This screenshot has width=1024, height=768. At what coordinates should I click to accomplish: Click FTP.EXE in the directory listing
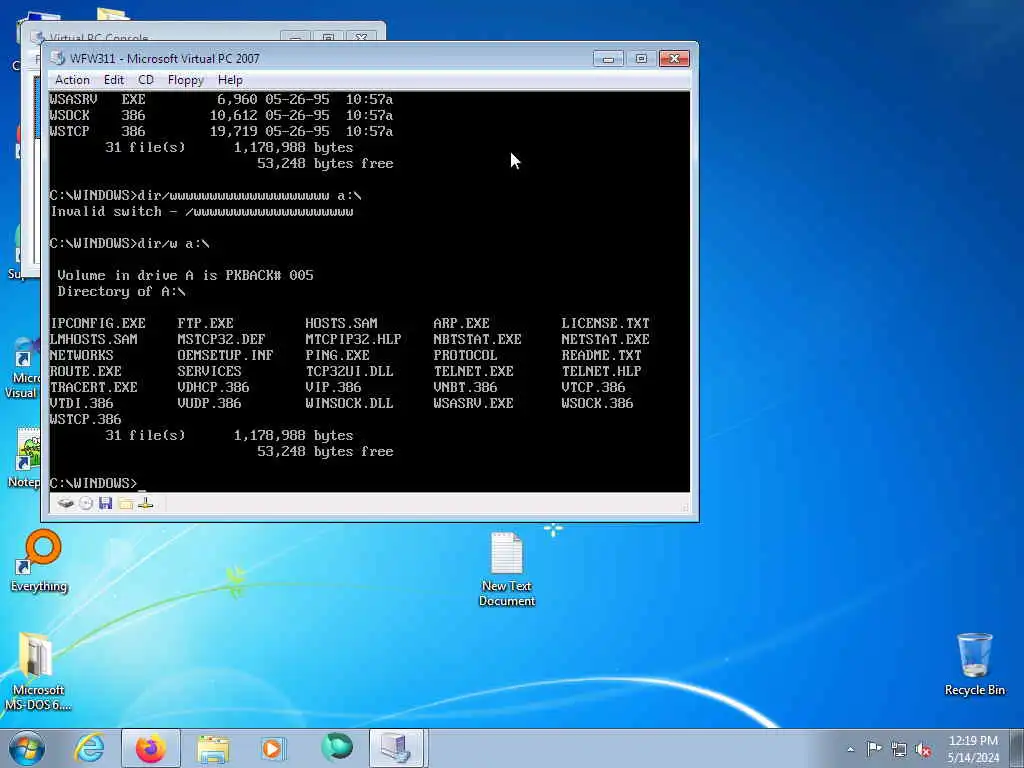[205, 323]
